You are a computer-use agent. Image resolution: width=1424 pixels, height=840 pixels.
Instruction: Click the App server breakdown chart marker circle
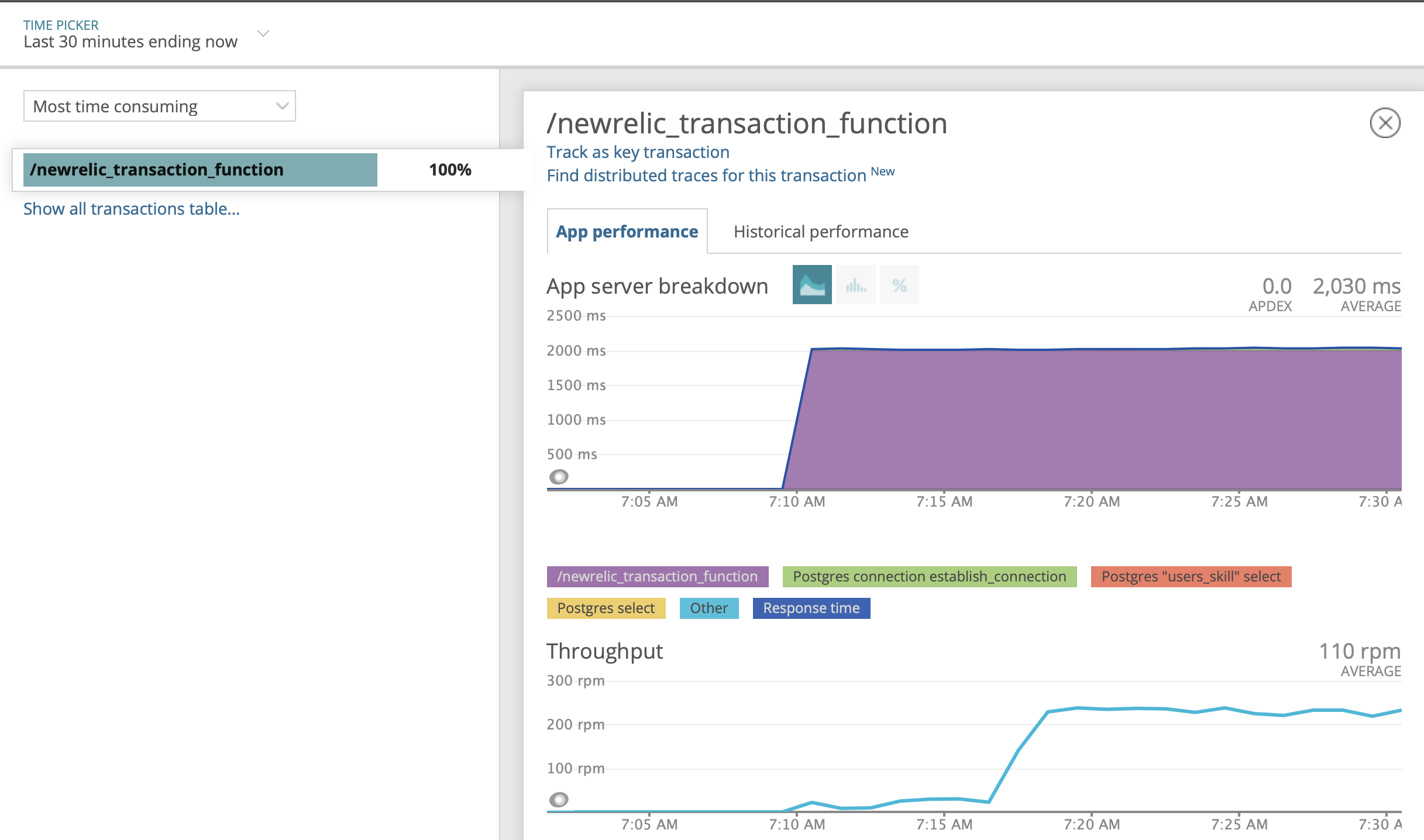point(559,477)
